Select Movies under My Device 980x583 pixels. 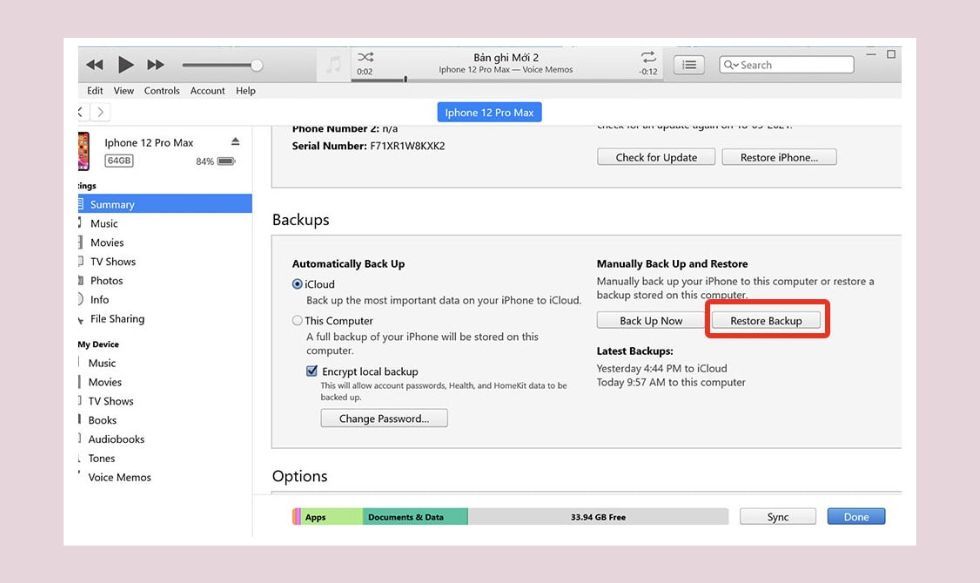pyautogui.click(x=104, y=382)
